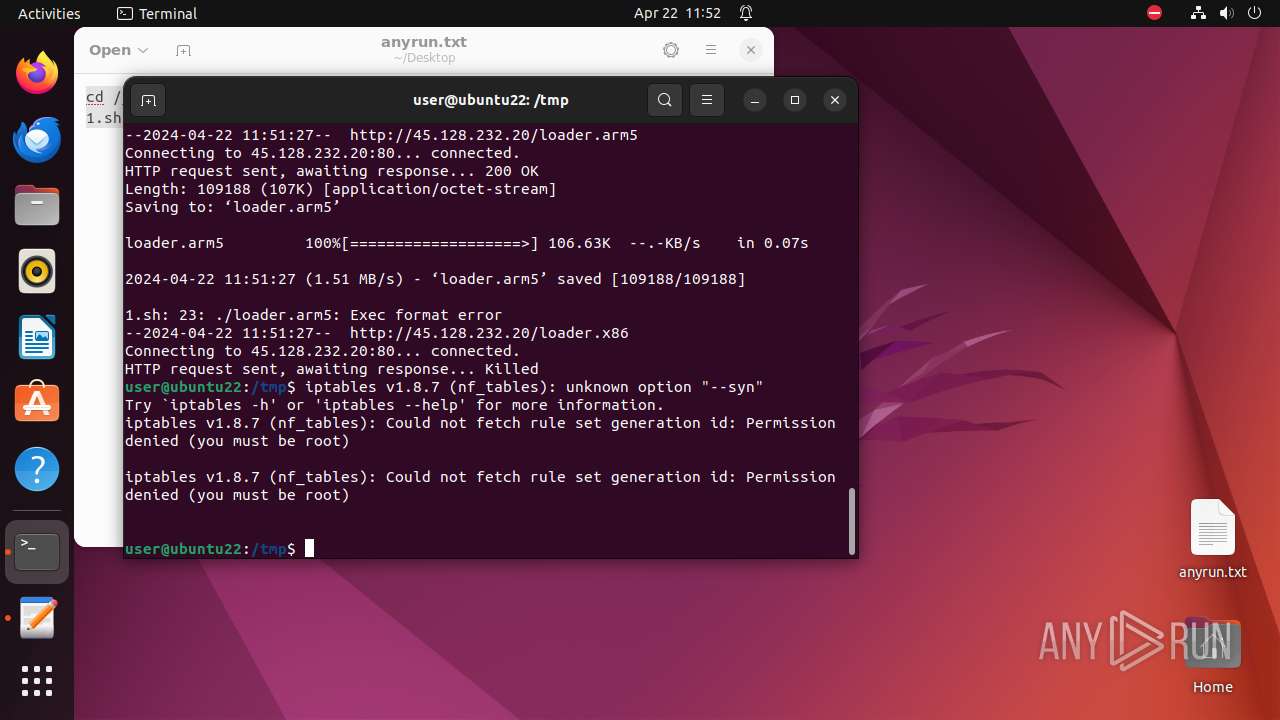Open the terminal search tool
The height and width of the screenshot is (720, 1280).
pos(665,100)
